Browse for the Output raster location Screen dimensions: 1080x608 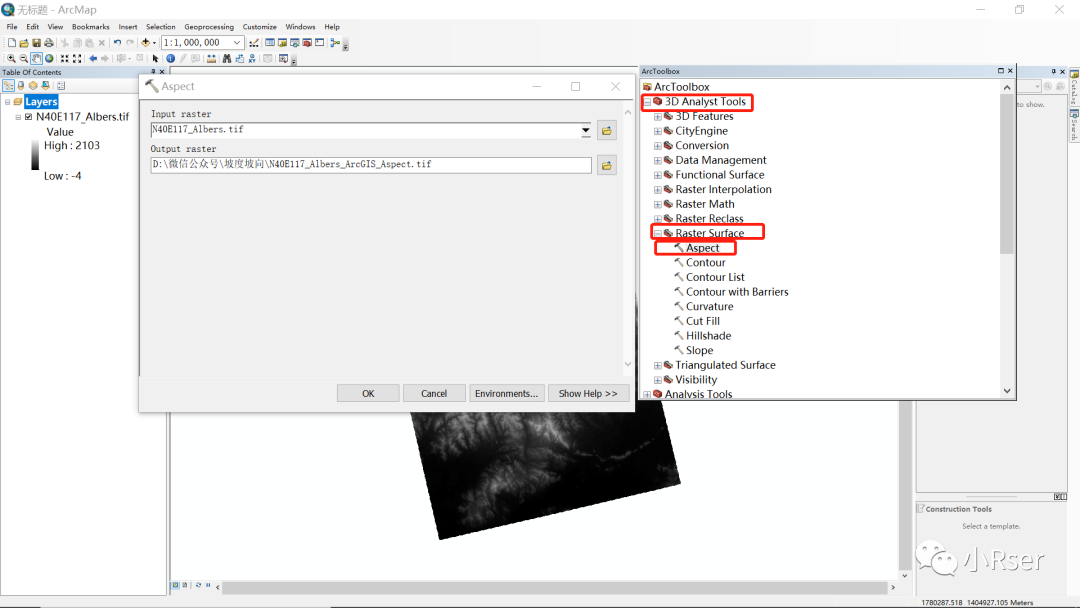pyautogui.click(x=607, y=165)
